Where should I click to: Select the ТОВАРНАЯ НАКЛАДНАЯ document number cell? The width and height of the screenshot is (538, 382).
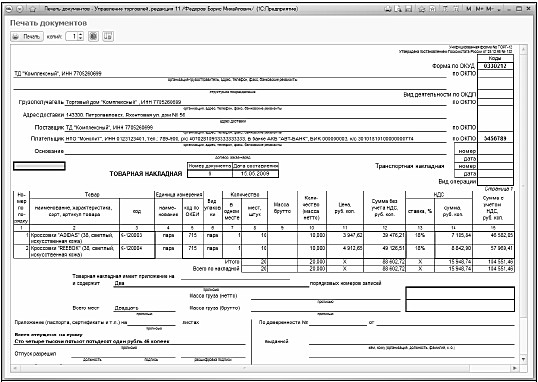[x=210, y=174]
